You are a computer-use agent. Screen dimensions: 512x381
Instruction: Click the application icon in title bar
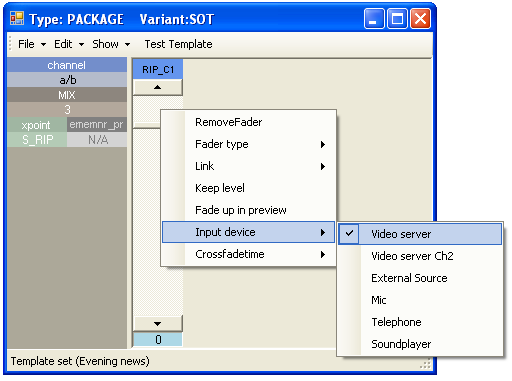click(17, 18)
